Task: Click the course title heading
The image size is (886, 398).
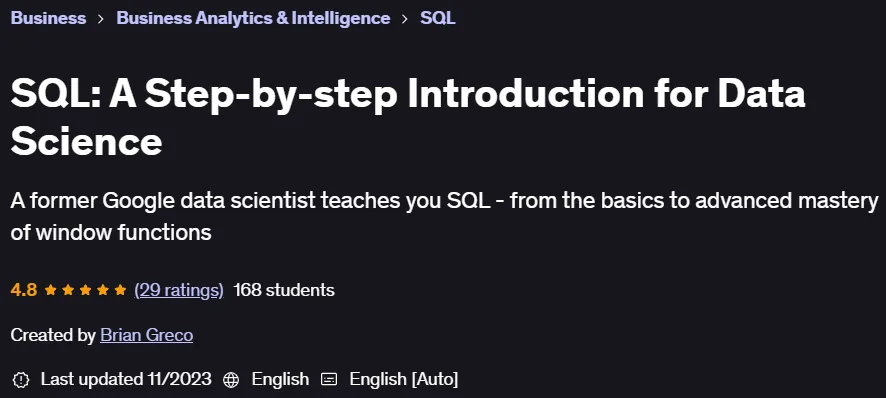Action: point(407,118)
